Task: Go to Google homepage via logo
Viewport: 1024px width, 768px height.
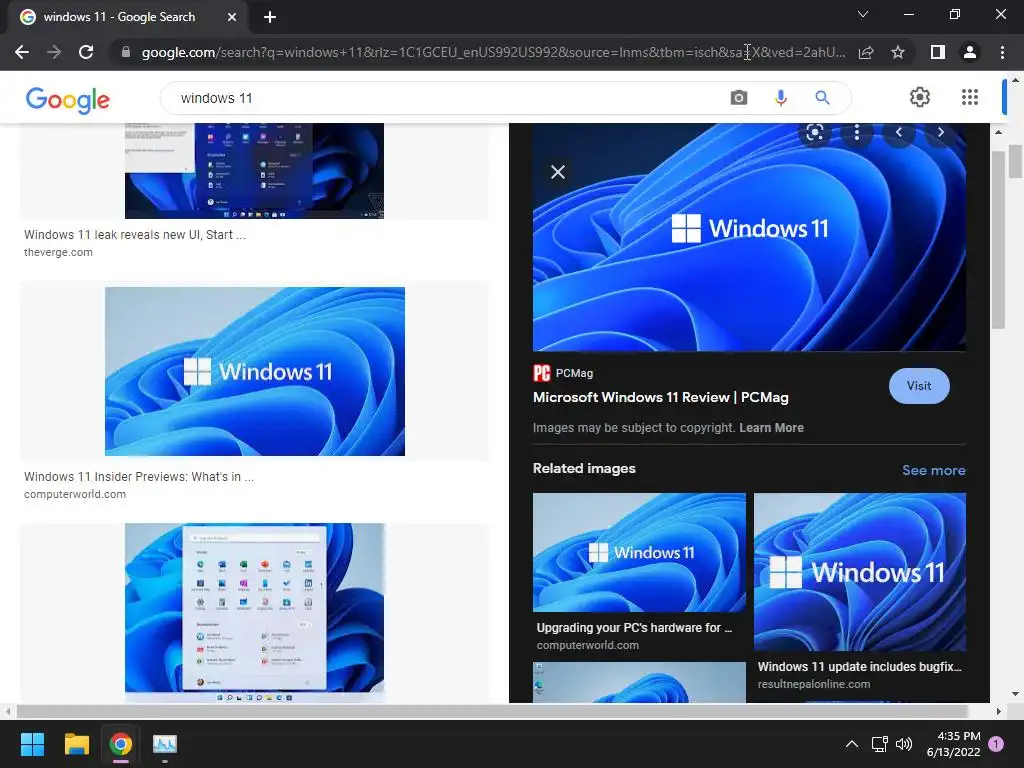Action: point(68,99)
